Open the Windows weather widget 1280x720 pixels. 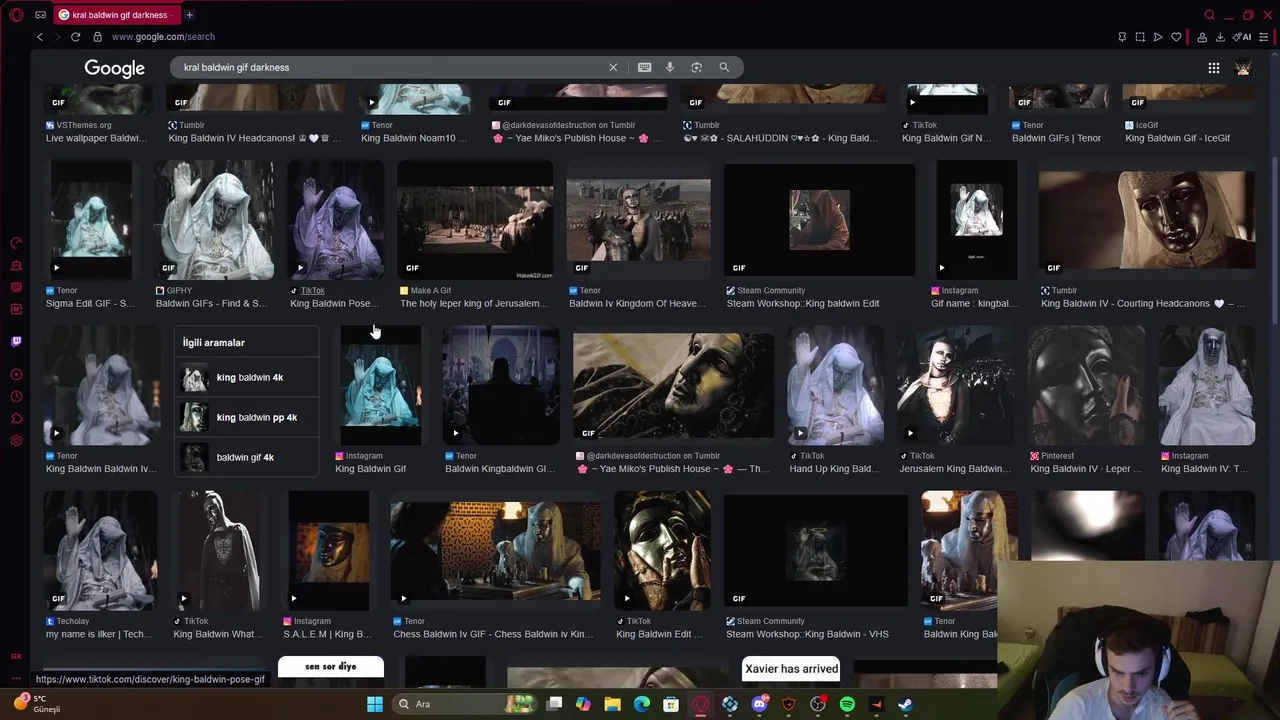click(x=38, y=704)
